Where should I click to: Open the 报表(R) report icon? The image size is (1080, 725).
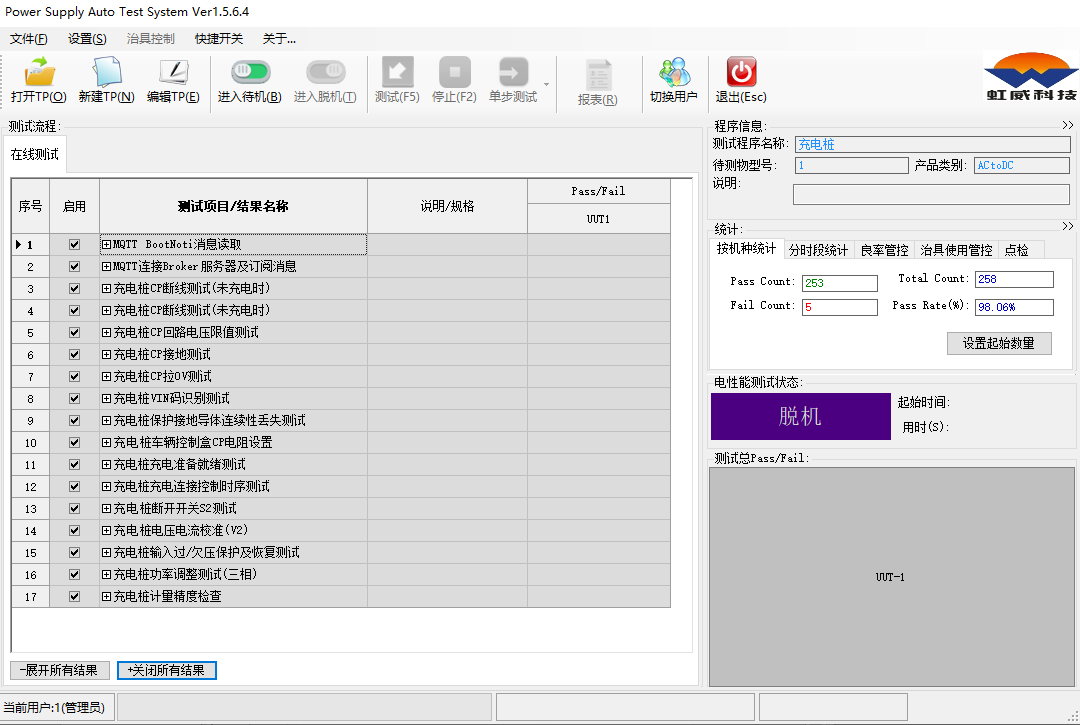(x=598, y=83)
